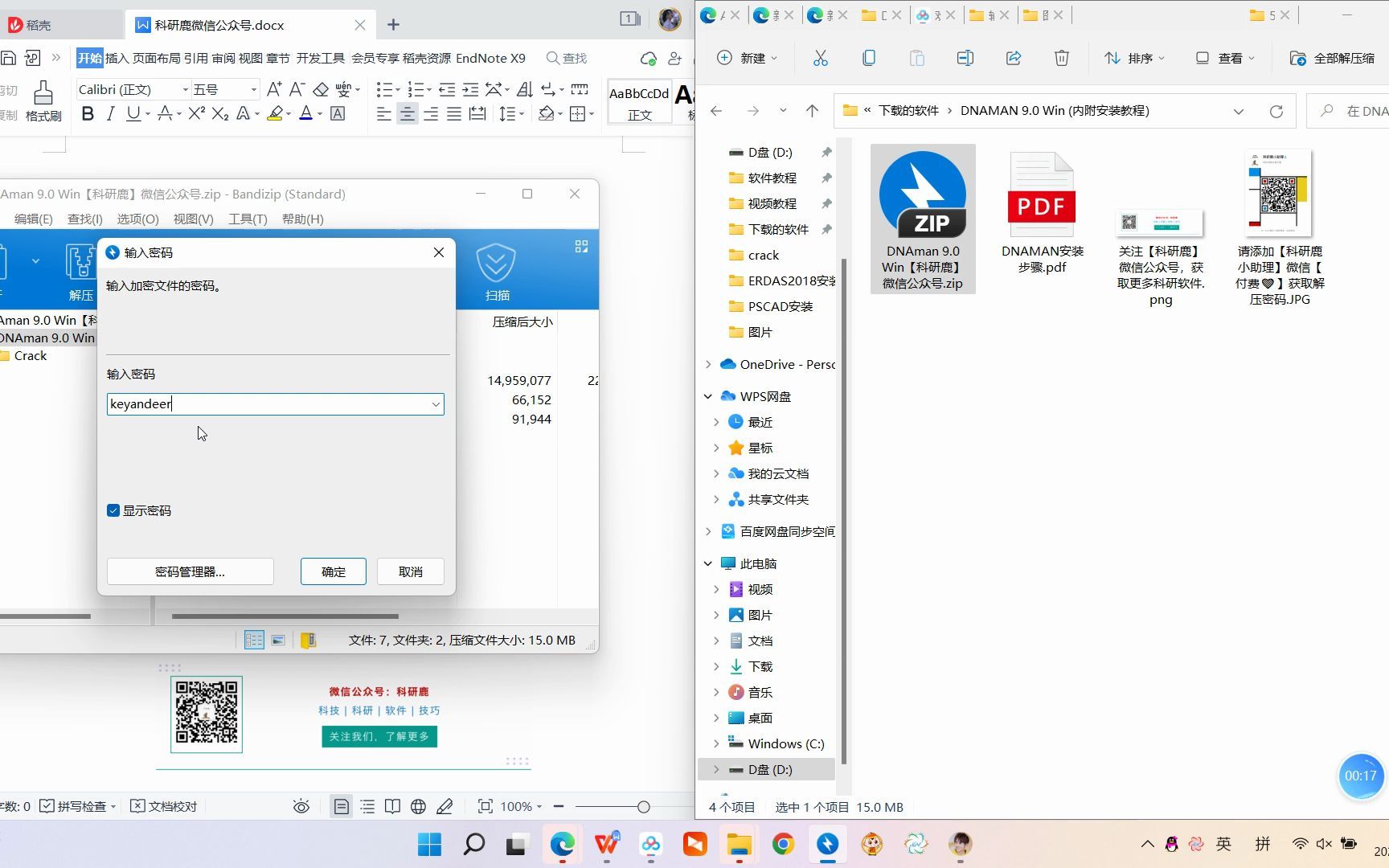Viewport: 1389px width, 868px height.
Task: Toggle spell check (拼写检查) in status bar
Action: click(x=78, y=806)
